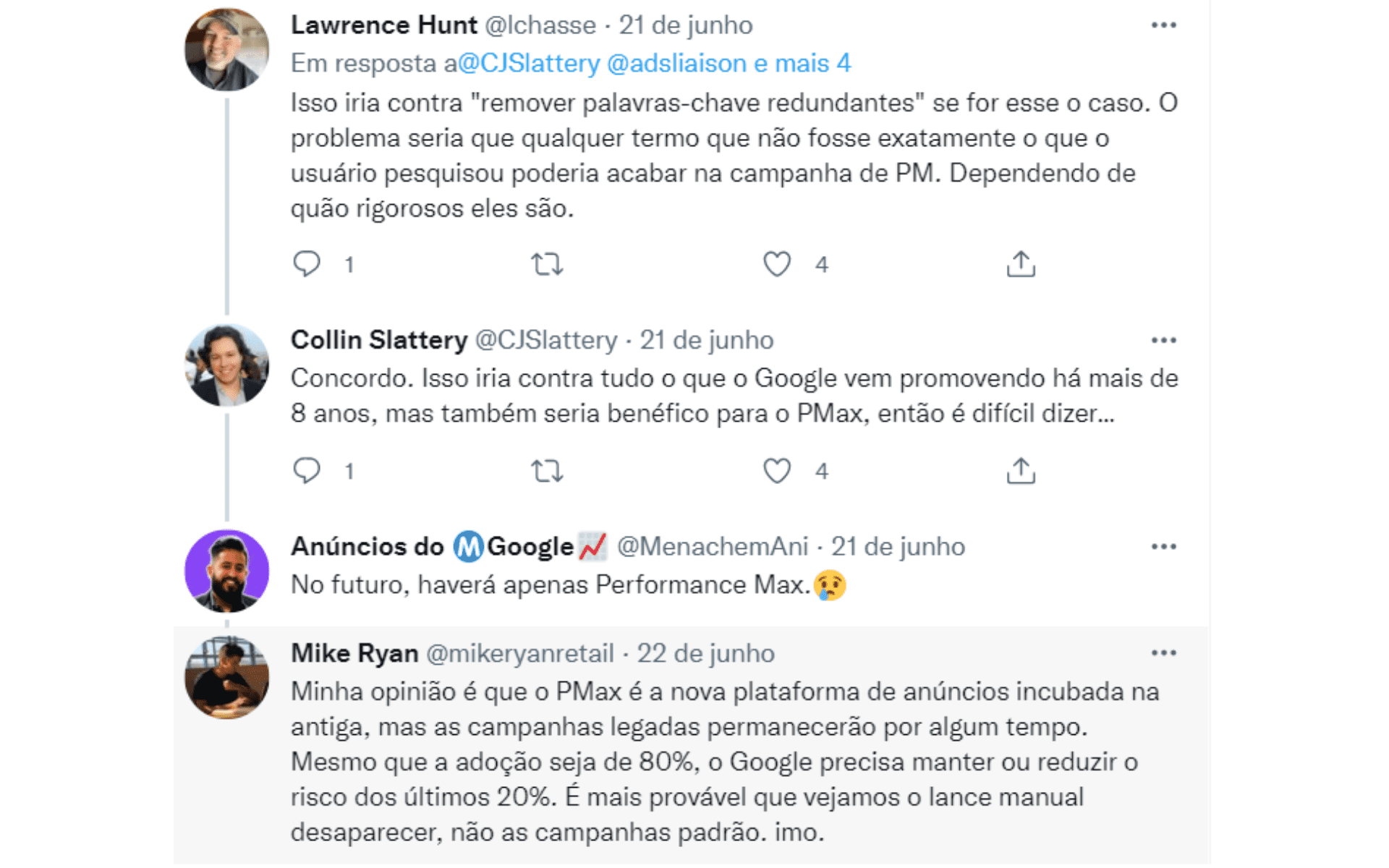This screenshot has height=868, width=1389.
Task: Open more options for Mike Ryan's tweet
Action: [1163, 653]
